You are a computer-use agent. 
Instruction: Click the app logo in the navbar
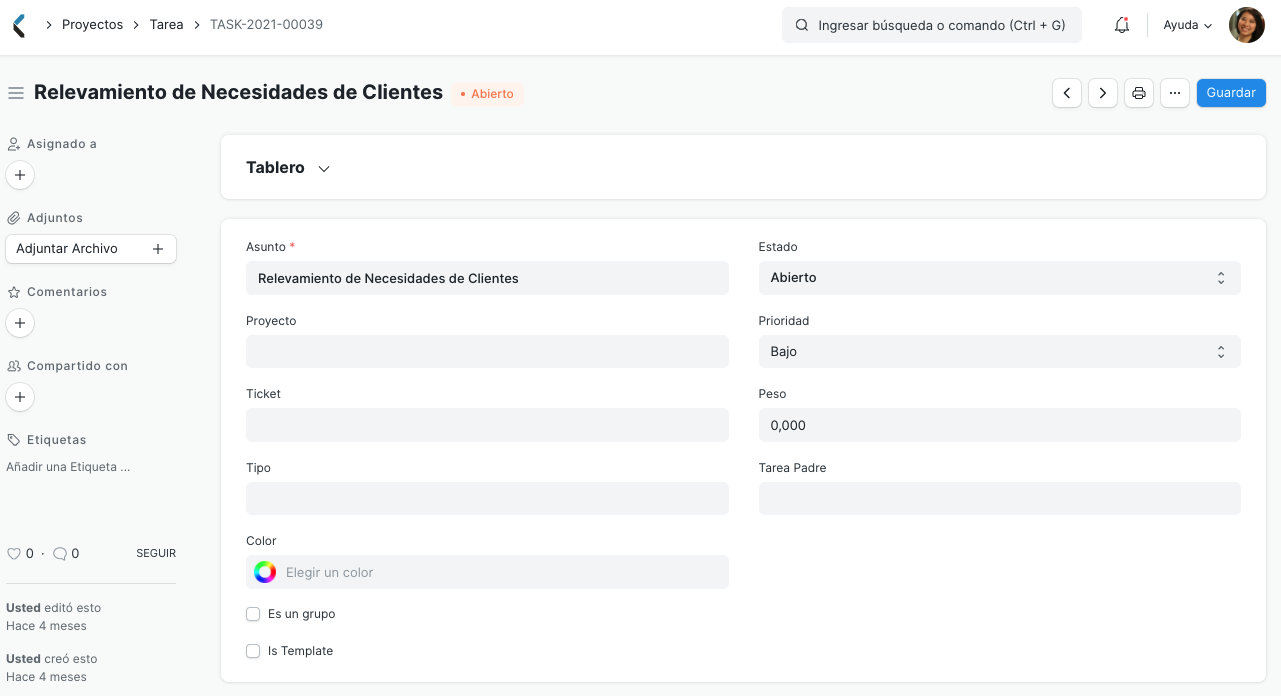(x=19, y=25)
